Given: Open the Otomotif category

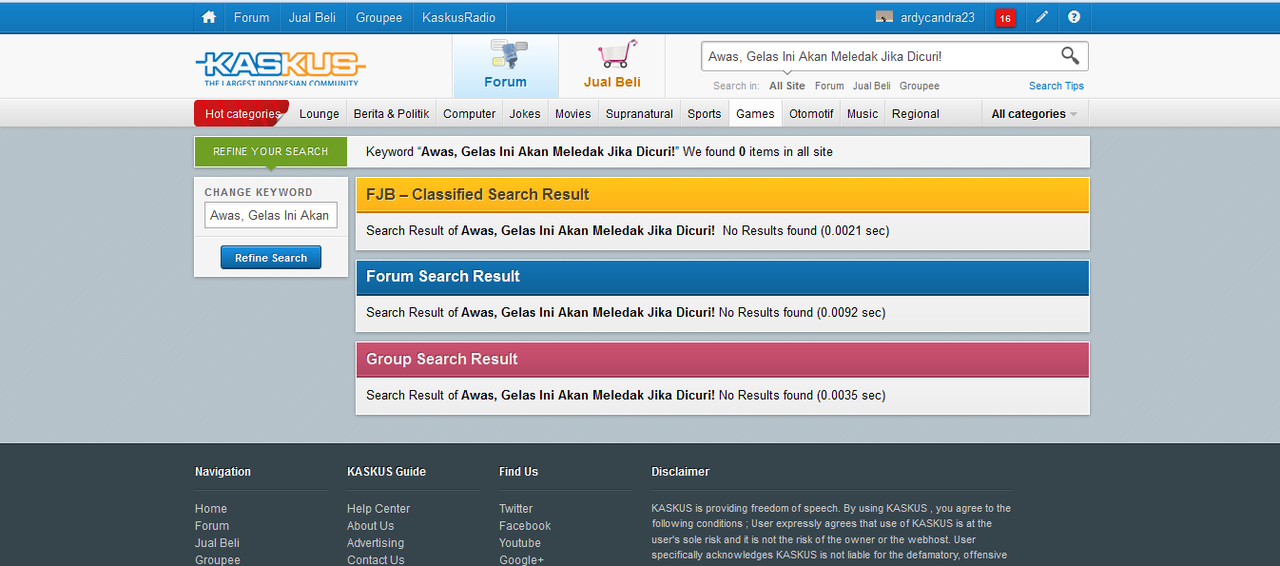Looking at the screenshot, I should [x=811, y=114].
